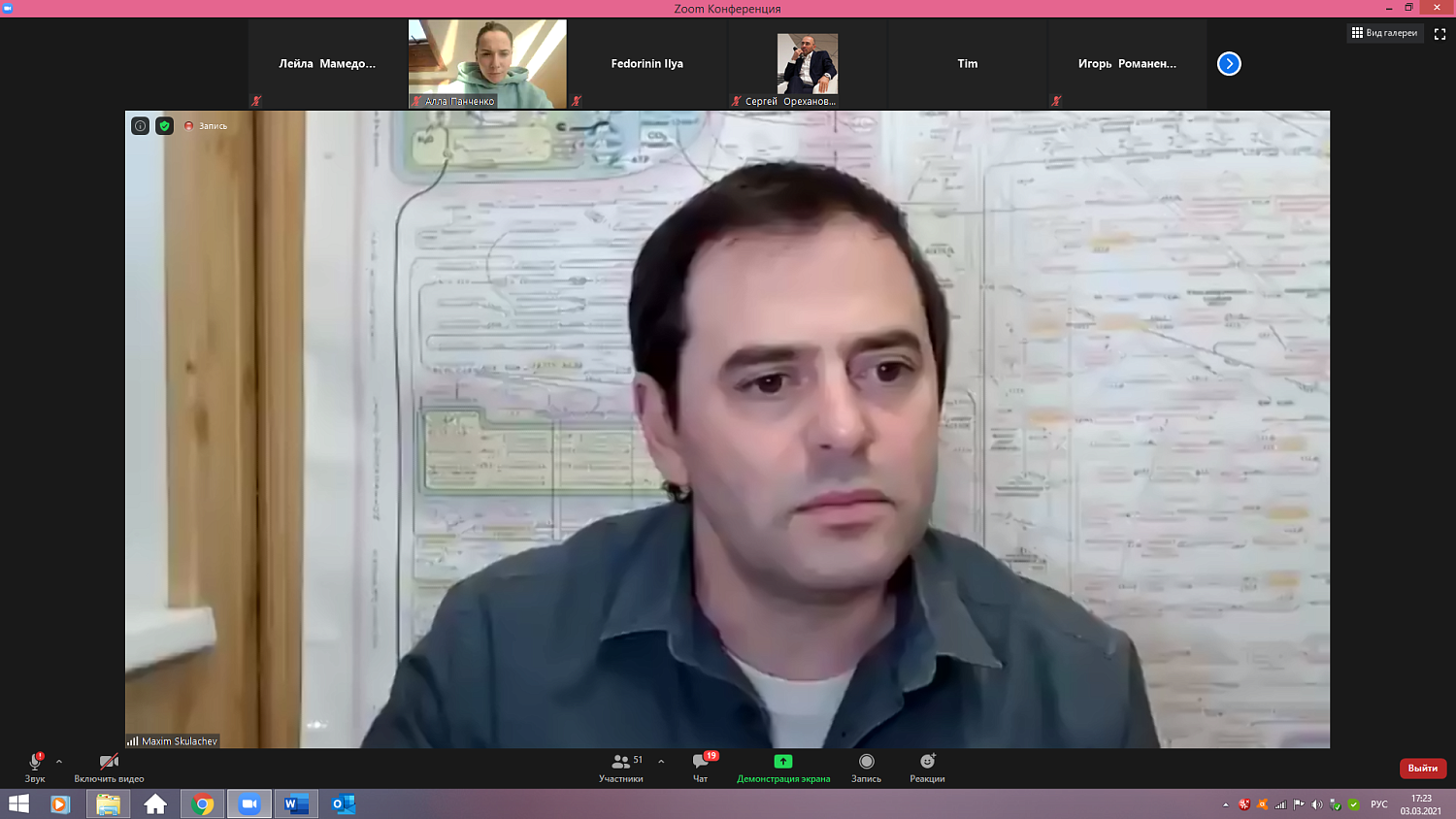Click the meeting info icon

(141, 126)
